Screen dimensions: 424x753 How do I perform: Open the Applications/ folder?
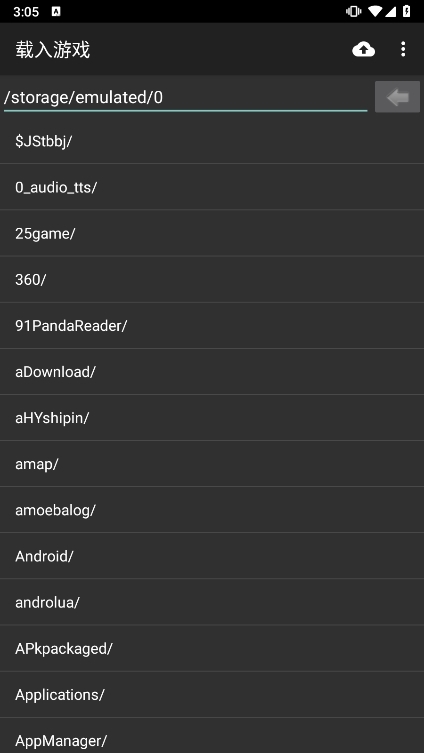(212, 694)
